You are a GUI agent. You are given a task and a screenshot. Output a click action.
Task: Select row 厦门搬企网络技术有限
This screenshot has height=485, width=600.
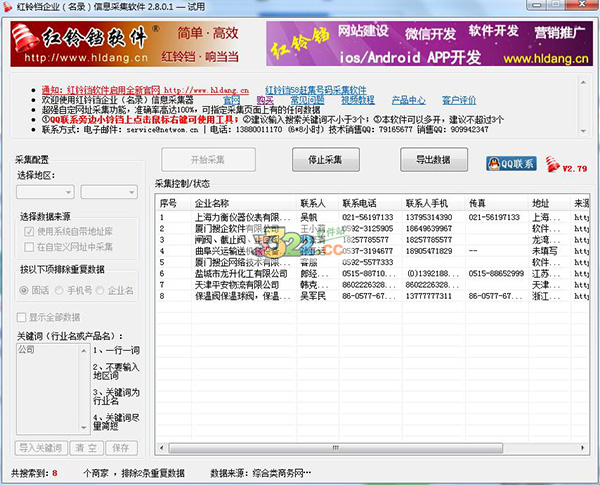tap(372, 263)
